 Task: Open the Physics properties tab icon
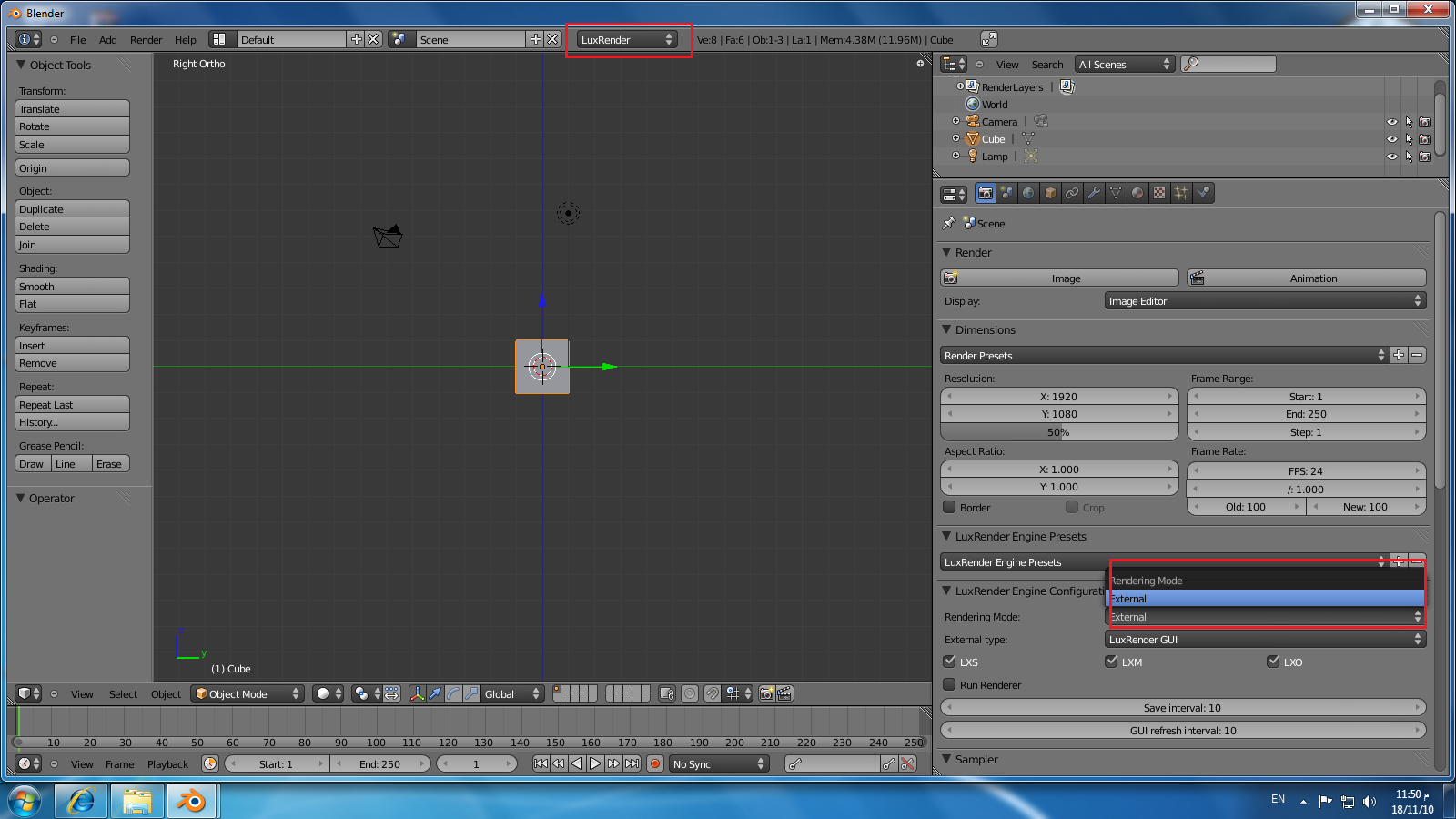tap(1203, 193)
